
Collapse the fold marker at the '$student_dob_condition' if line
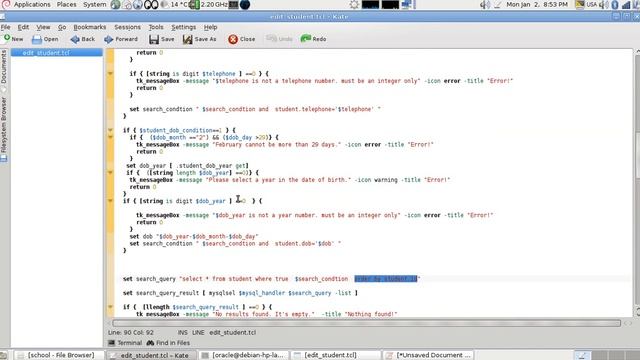[110, 130]
